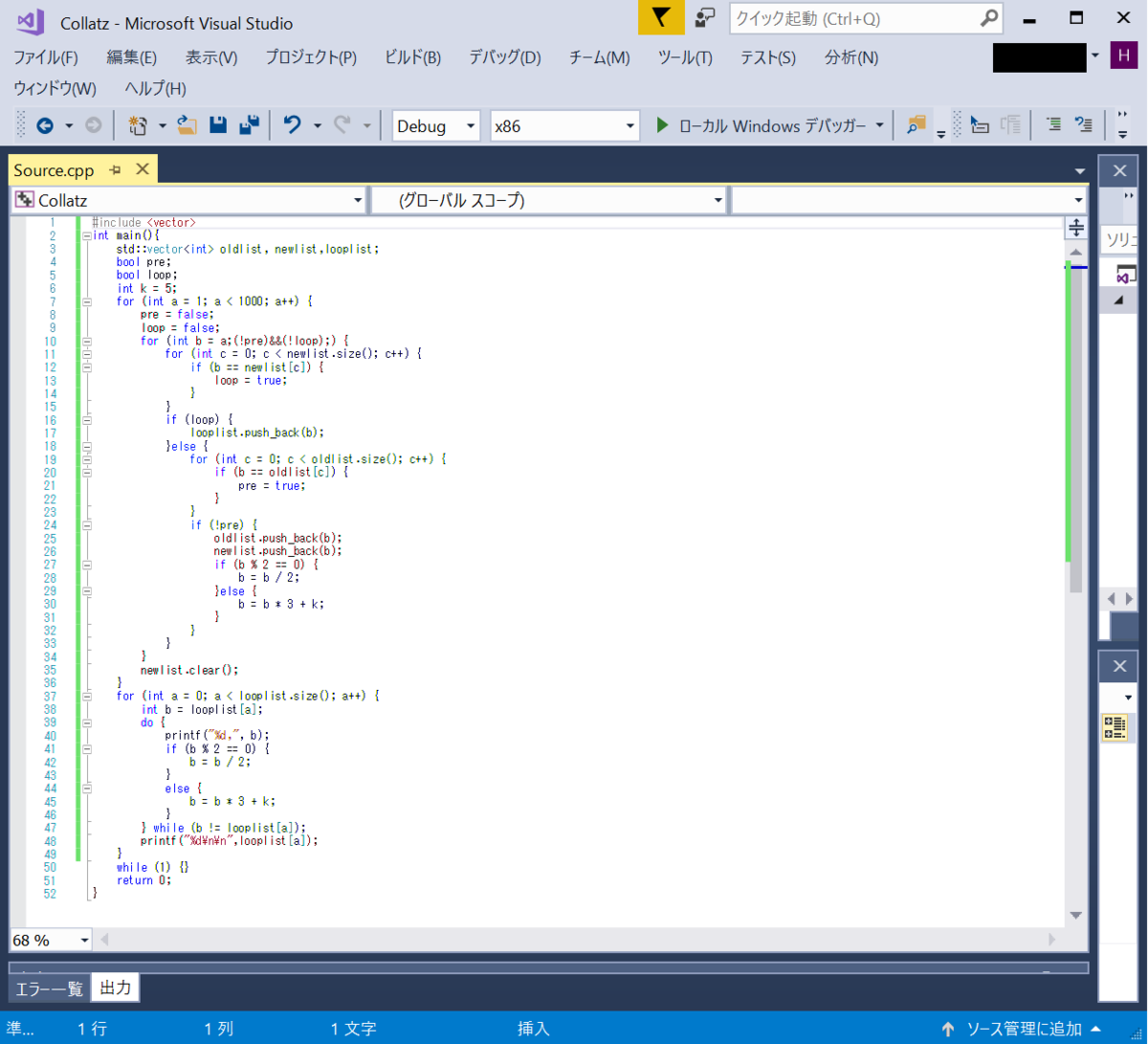Open the デバッグ(D) menu

[505, 57]
